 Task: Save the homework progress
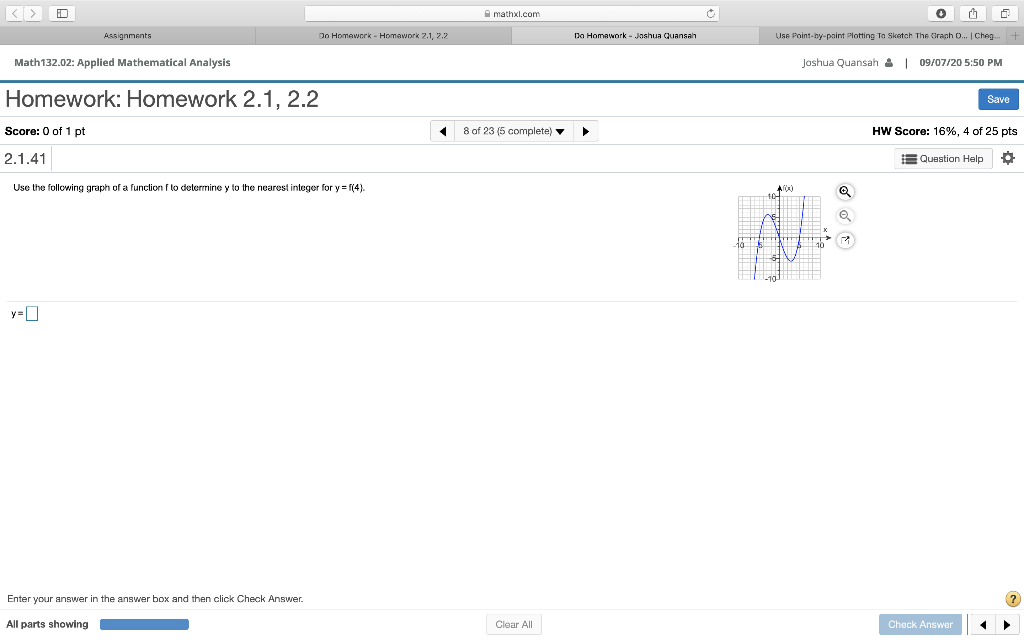[998, 99]
